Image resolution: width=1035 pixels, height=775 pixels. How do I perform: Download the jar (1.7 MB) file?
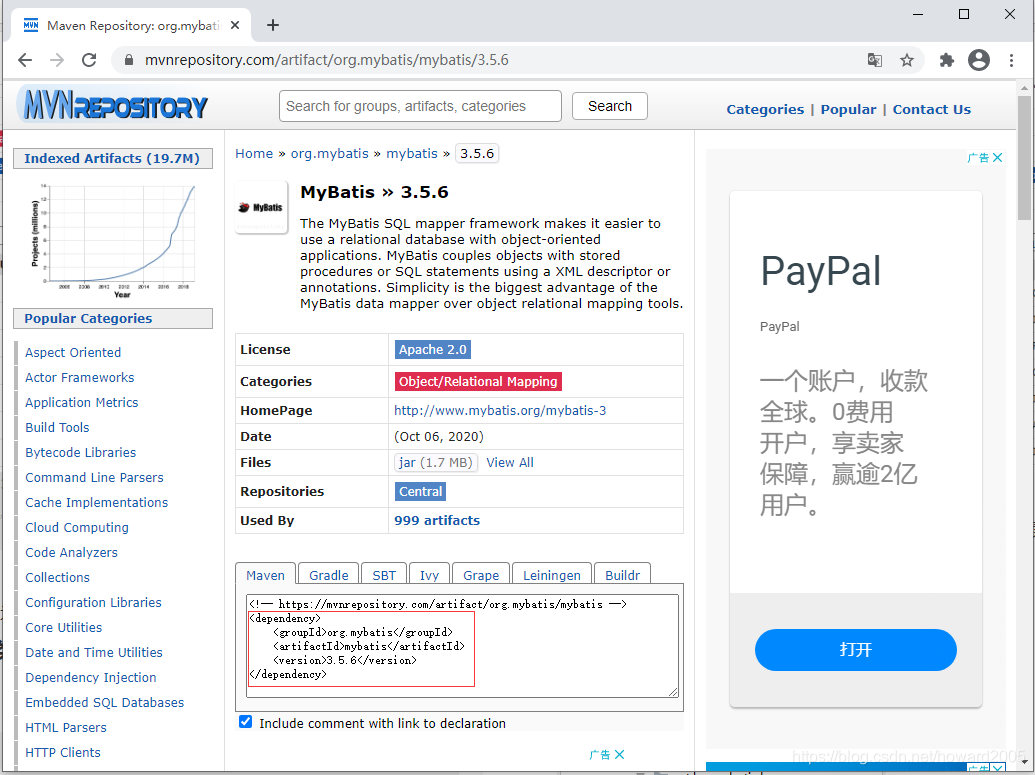[x=436, y=463]
